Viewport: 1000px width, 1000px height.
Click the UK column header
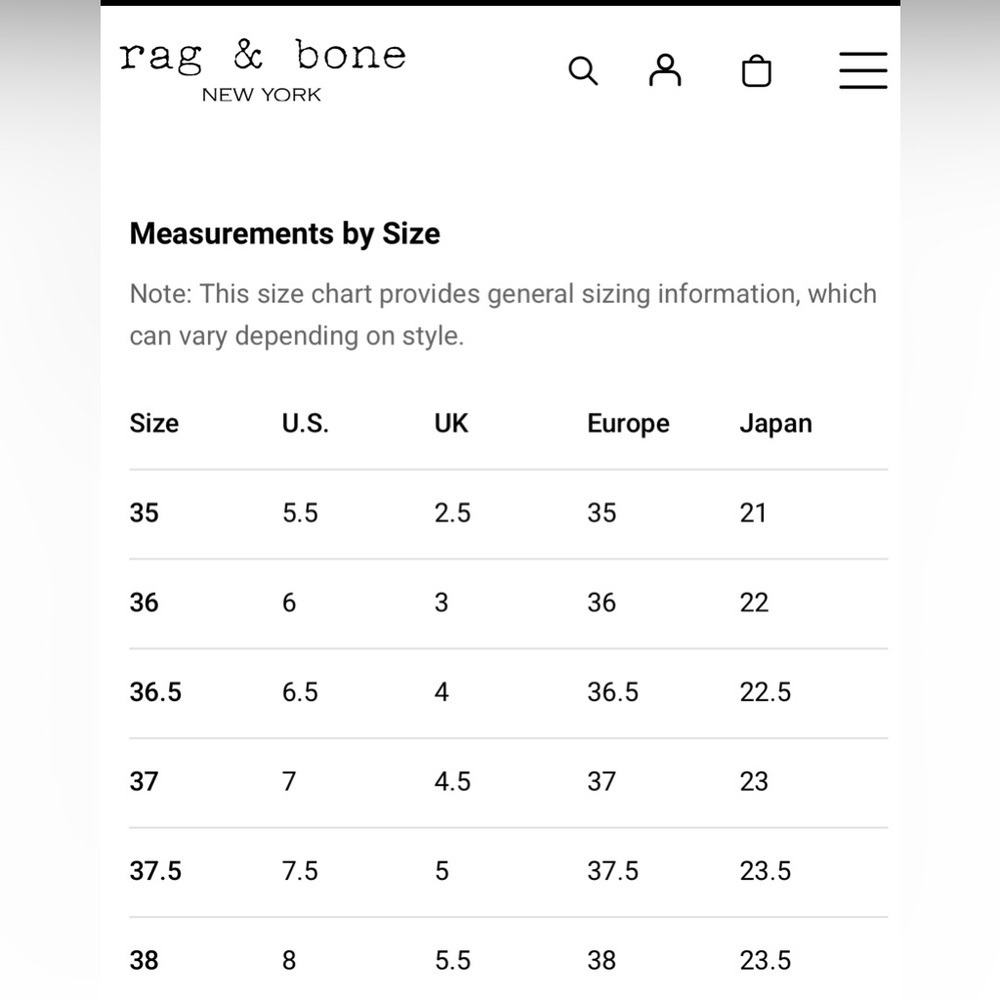tap(451, 423)
